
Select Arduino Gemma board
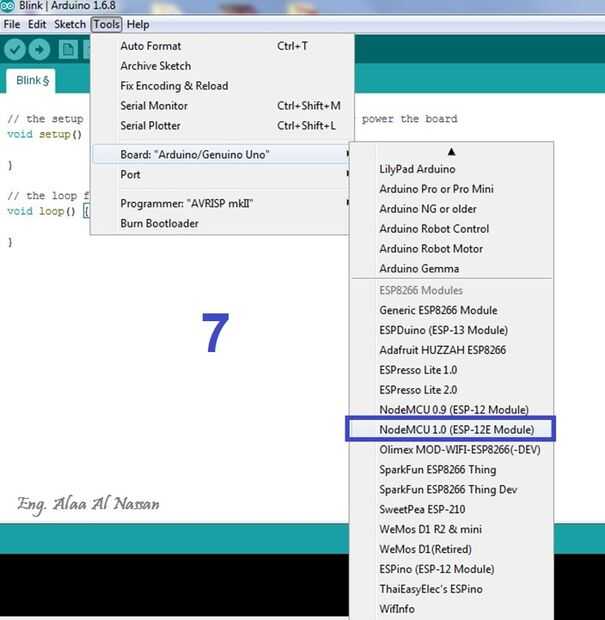point(452,269)
